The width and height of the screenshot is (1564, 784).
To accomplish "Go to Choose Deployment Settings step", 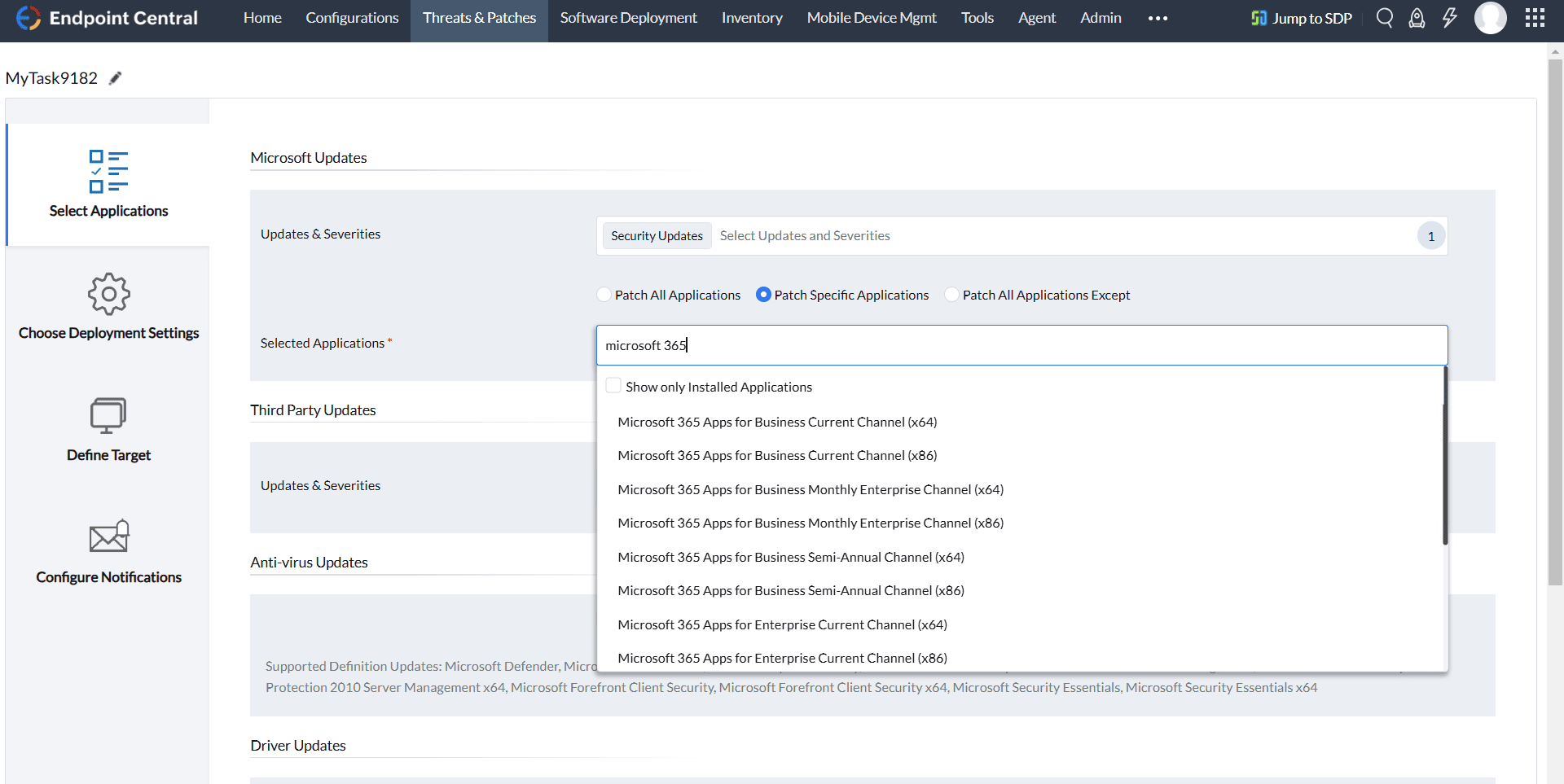I will (108, 307).
